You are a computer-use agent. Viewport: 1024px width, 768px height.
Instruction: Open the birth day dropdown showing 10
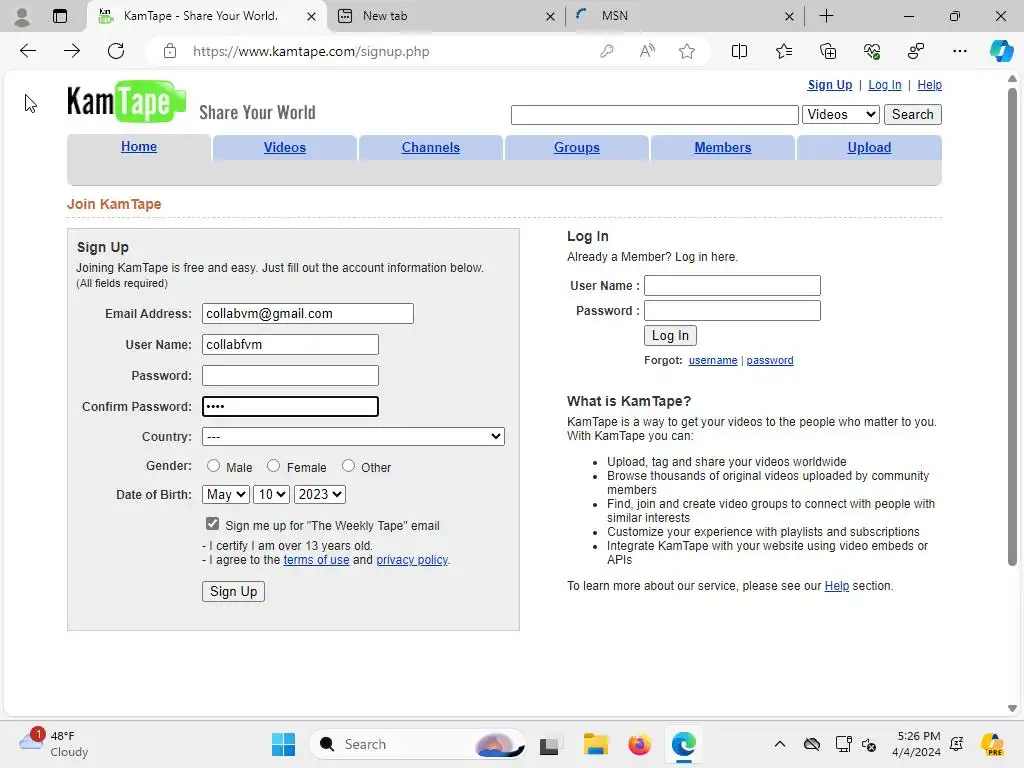coord(272,494)
